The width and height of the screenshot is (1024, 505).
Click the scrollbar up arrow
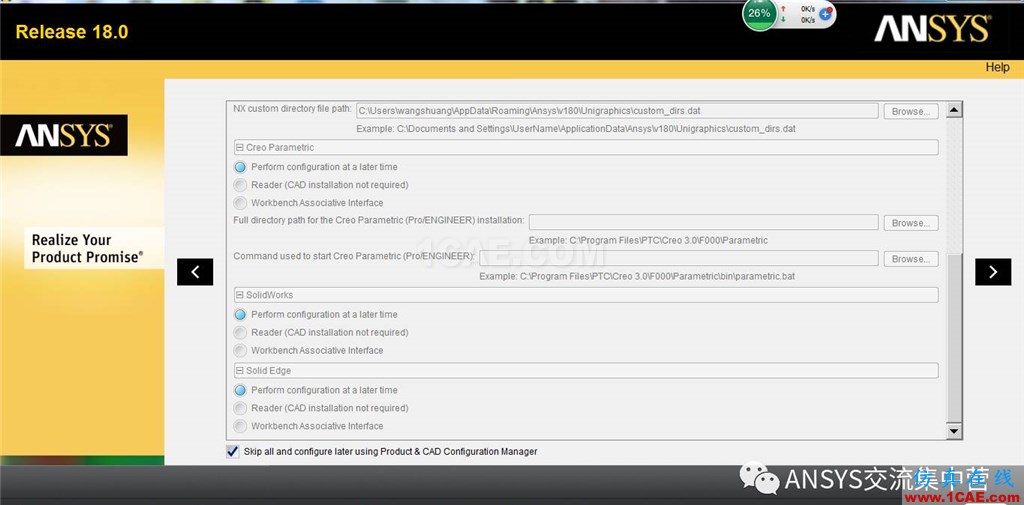click(x=954, y=110)
